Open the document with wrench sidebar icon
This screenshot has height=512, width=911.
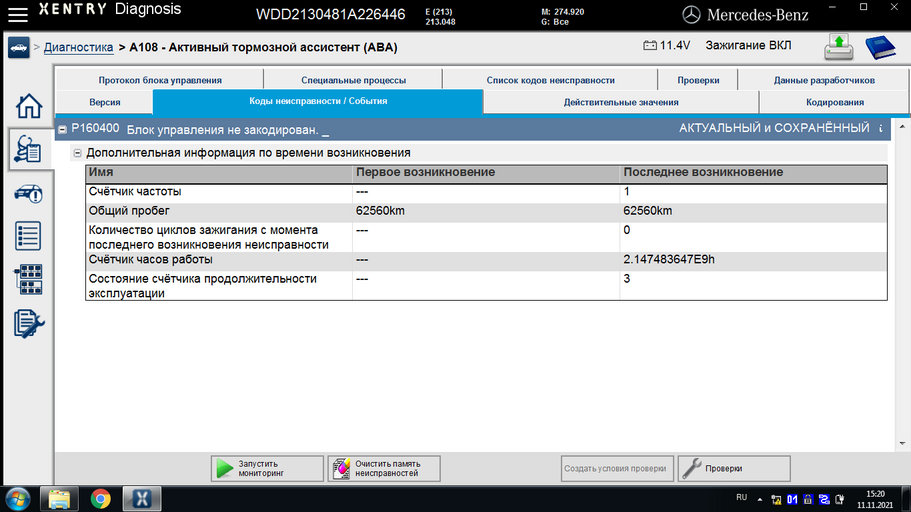[28, 324]
